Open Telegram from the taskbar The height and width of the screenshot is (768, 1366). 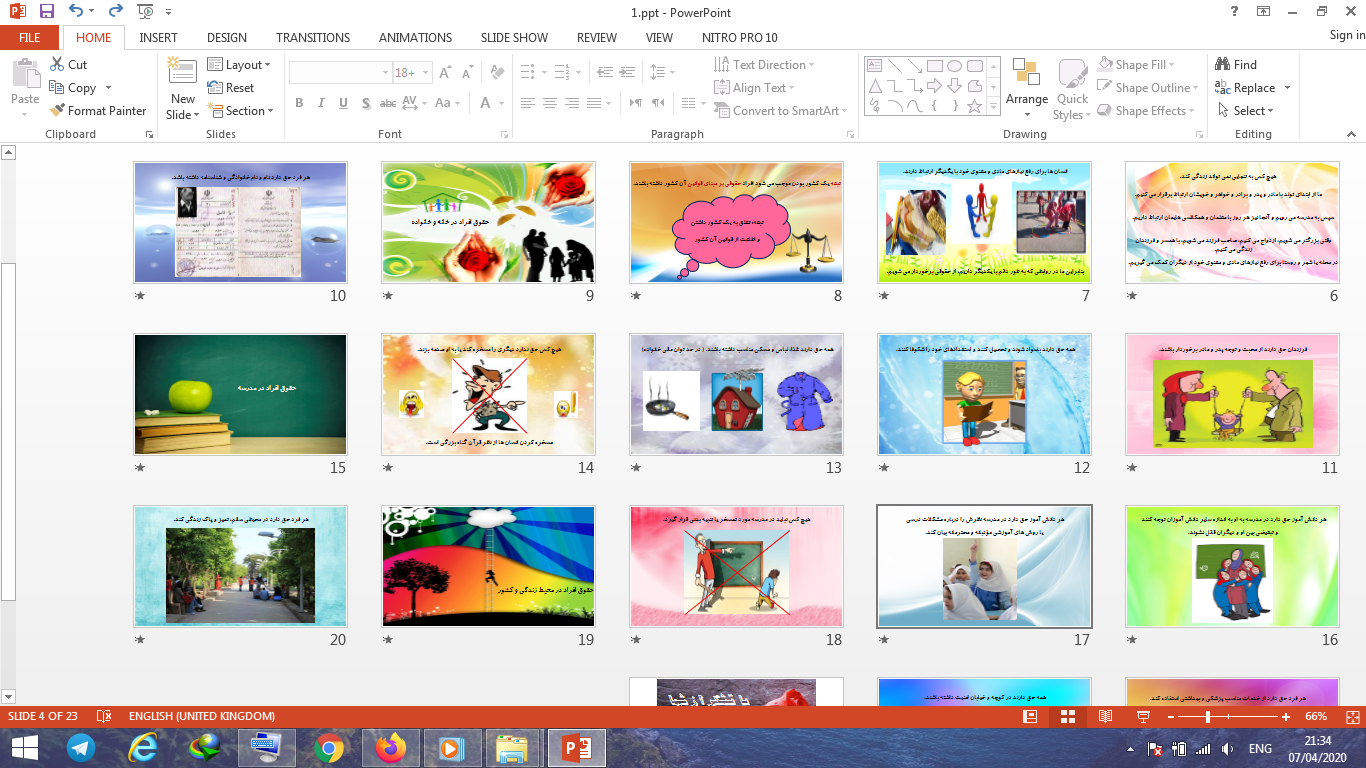pos(81,747)
